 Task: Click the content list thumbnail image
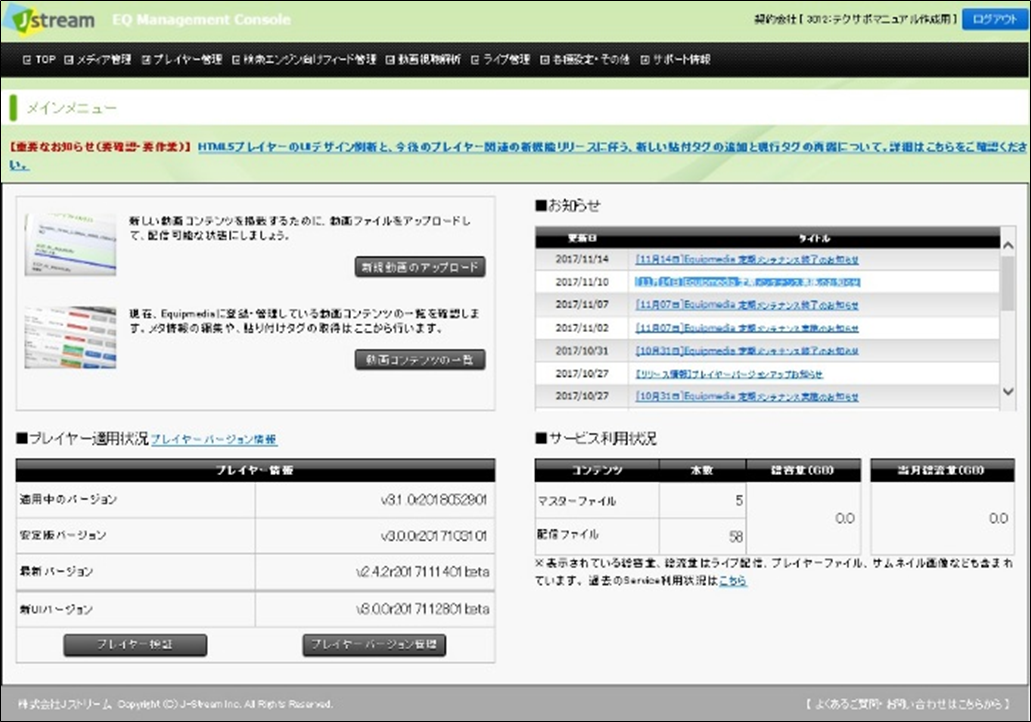click(x=70, y=336)
